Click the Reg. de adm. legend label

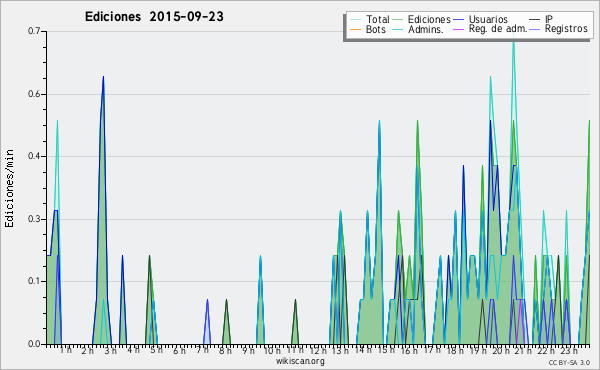tap(498, 29)
